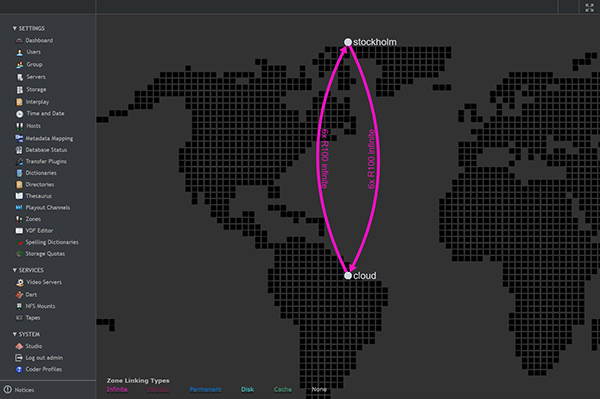Click the Spelling Dictionaries checkmark icon

[x=20, y=243]
